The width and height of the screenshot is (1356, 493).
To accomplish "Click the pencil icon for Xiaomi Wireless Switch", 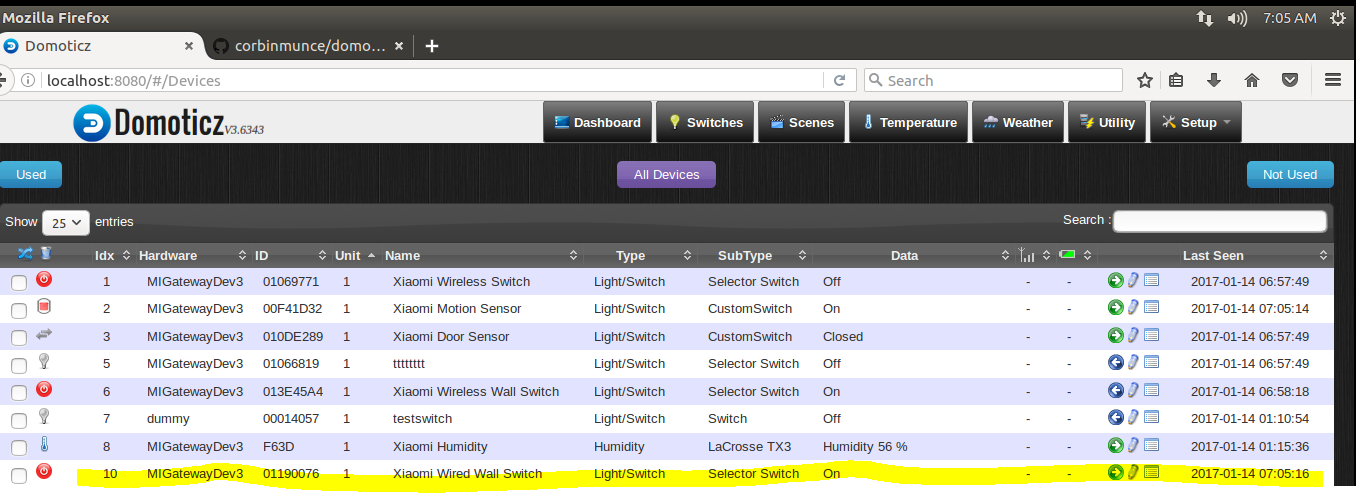I will pyautogui.click(x=1134, y=281).
